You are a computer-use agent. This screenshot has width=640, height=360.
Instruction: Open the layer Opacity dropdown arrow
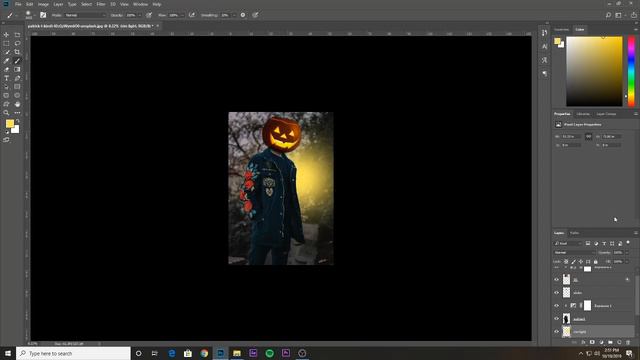click(x=627, y=252)
